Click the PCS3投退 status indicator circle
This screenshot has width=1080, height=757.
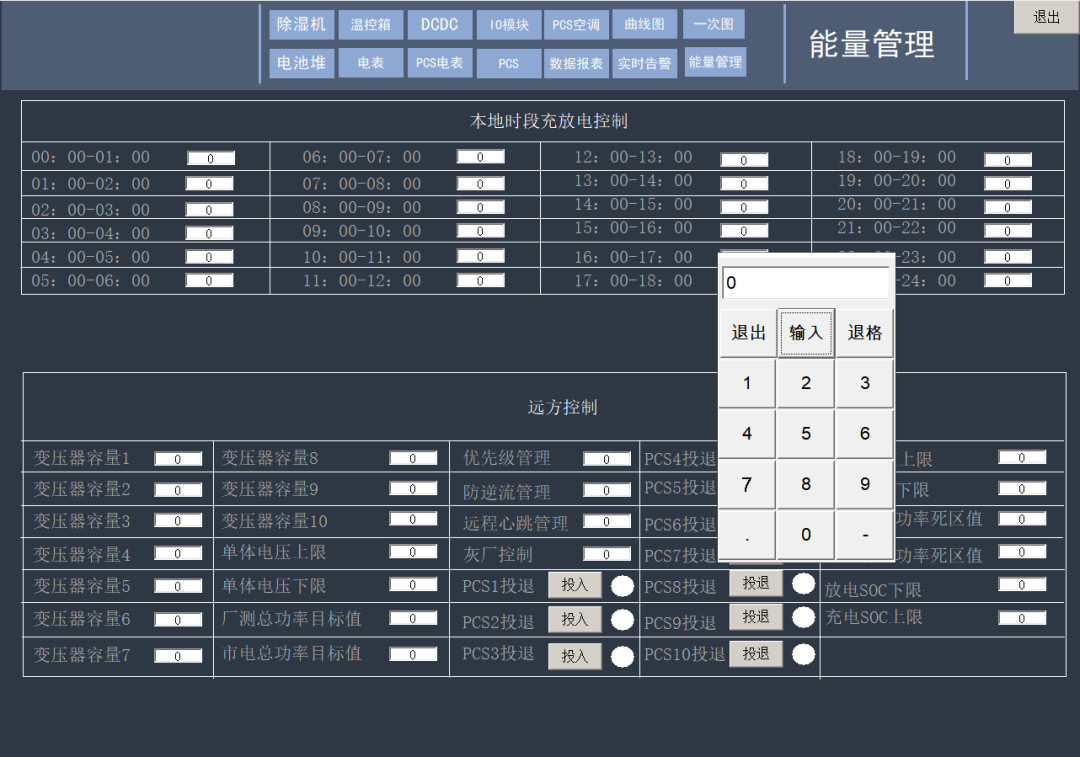click(623, 656)
